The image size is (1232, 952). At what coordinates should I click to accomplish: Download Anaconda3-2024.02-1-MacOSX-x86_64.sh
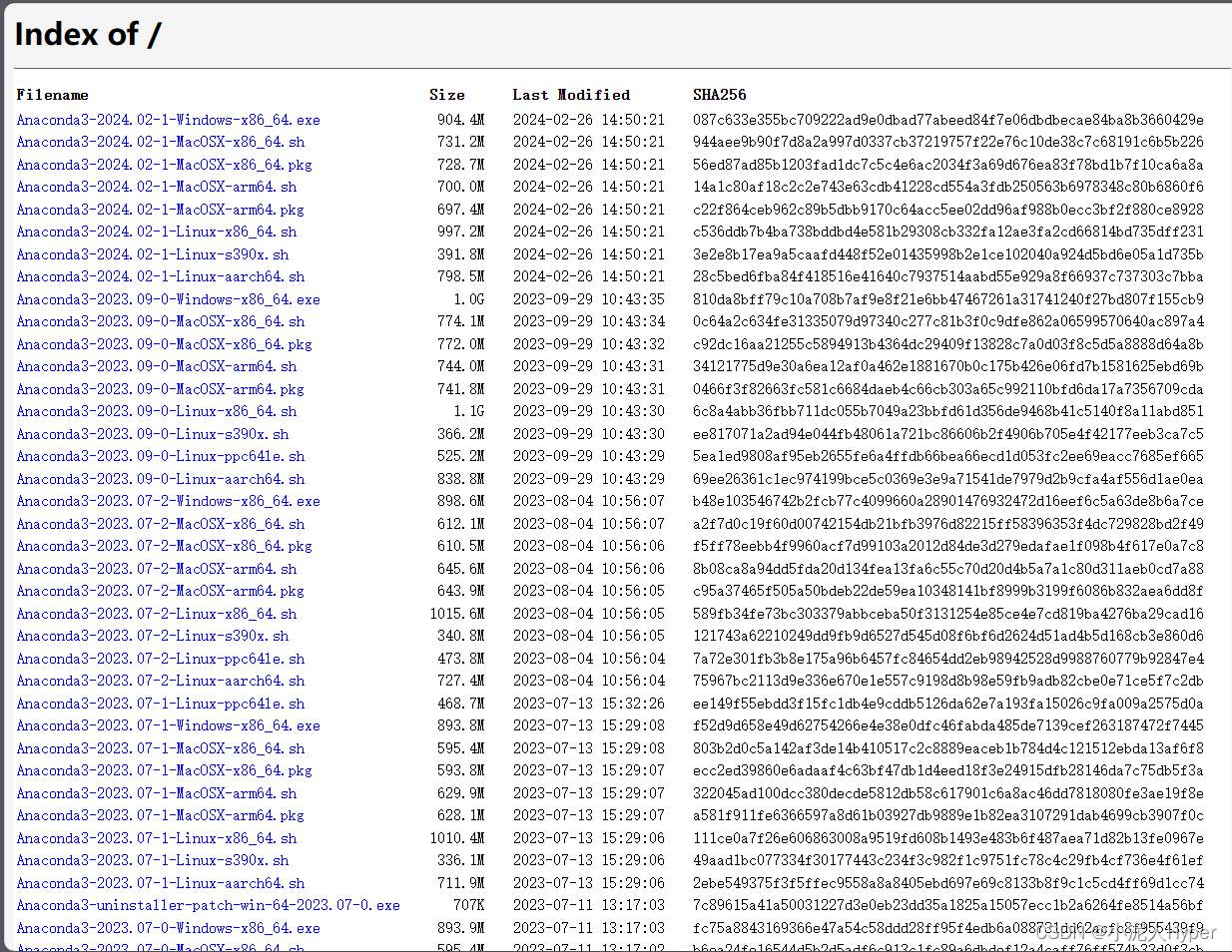[160, 142]
